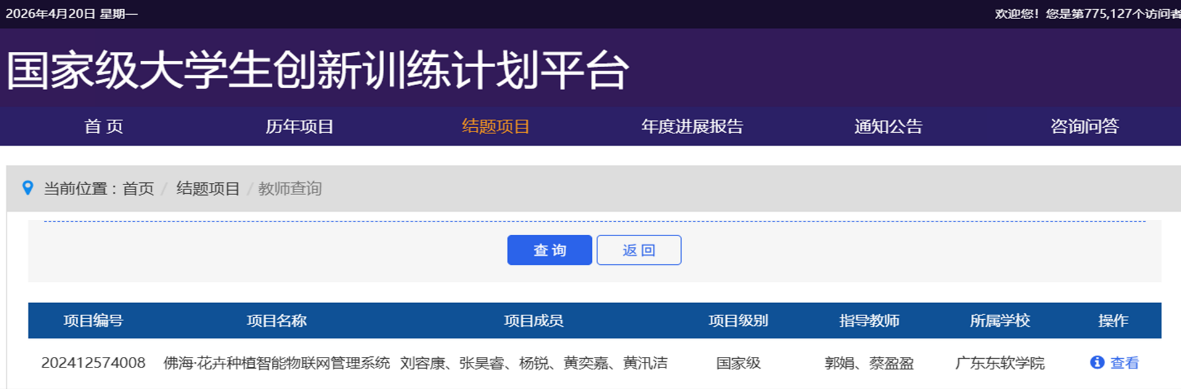Click the date text 2026年4月20日 星期一
The height and width of the screenshot is (389, 1181).
pyautogui.click(x=72, y=14)
